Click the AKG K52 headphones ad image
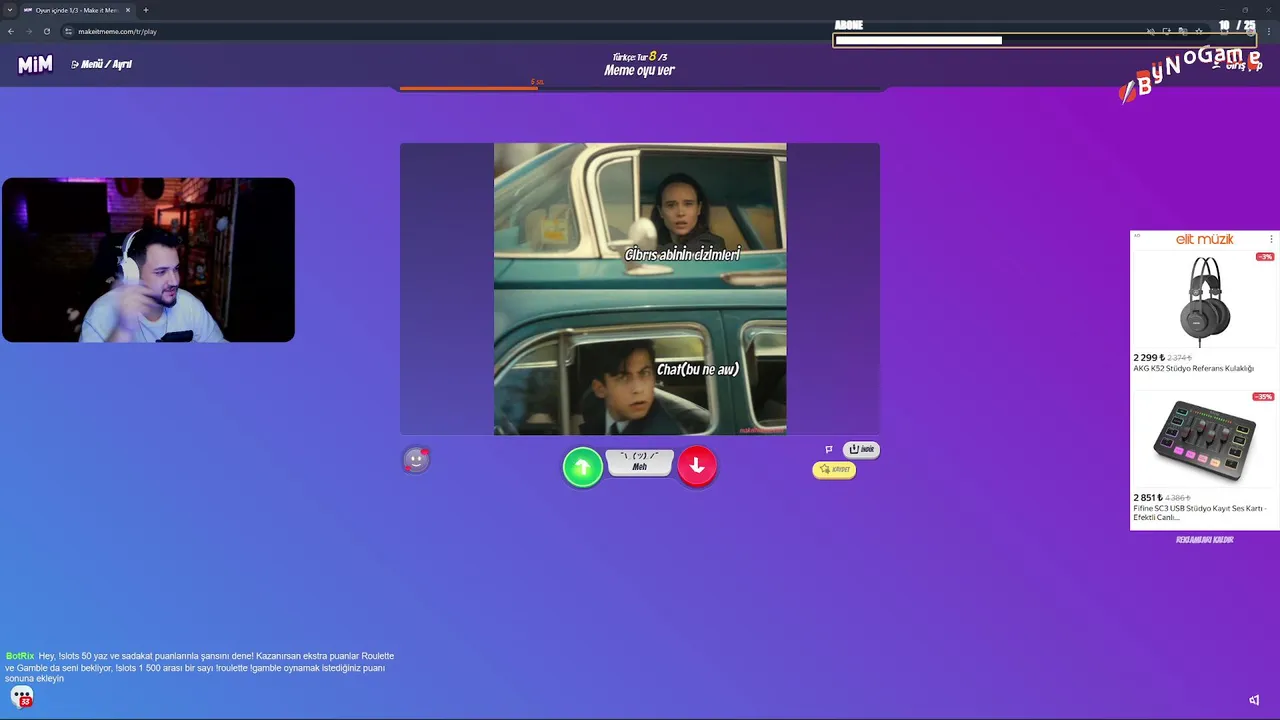This screenshot has height=720, width=1280. click(1204, 300)
